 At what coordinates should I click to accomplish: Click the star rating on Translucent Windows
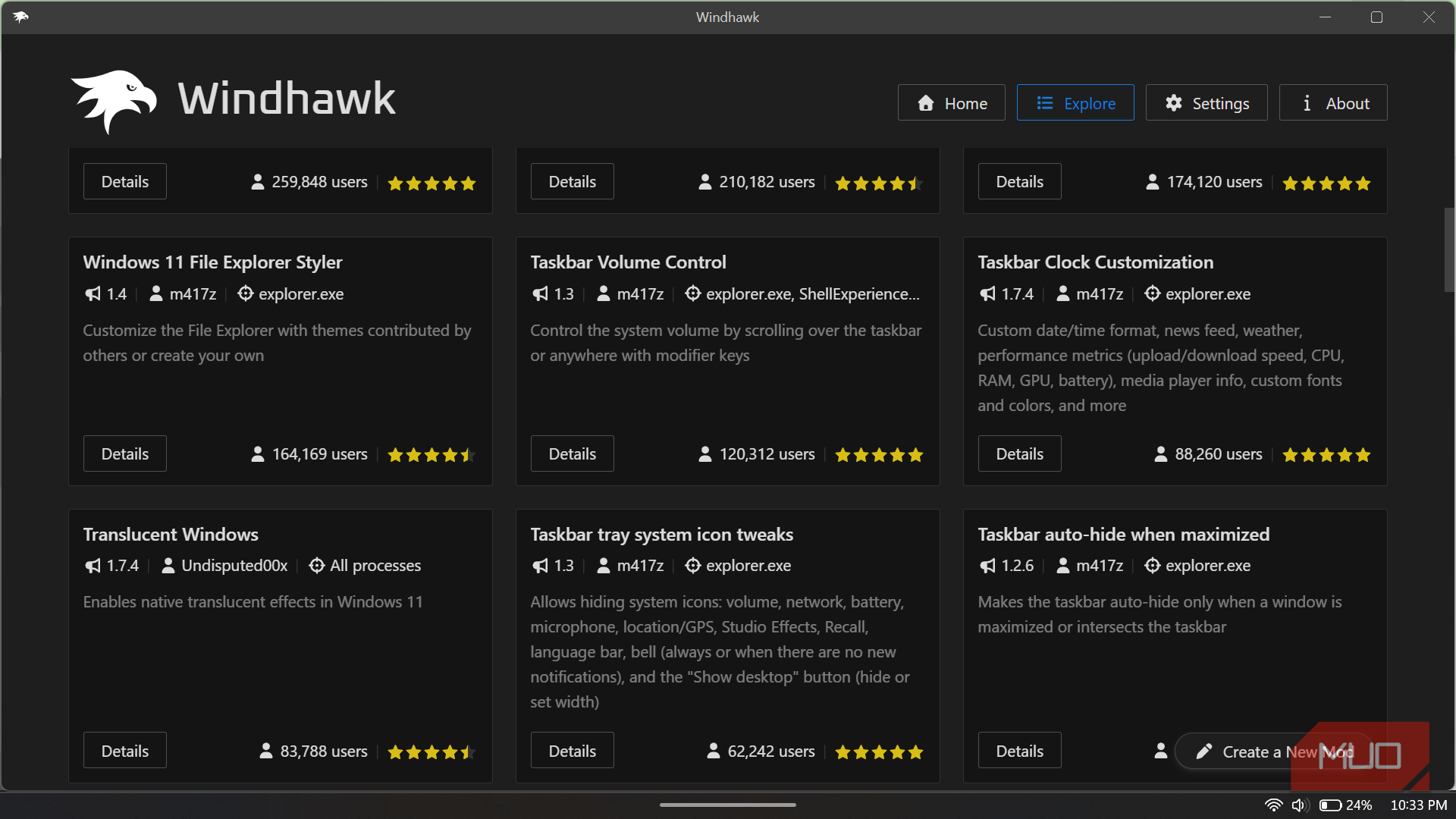[431, 752]
